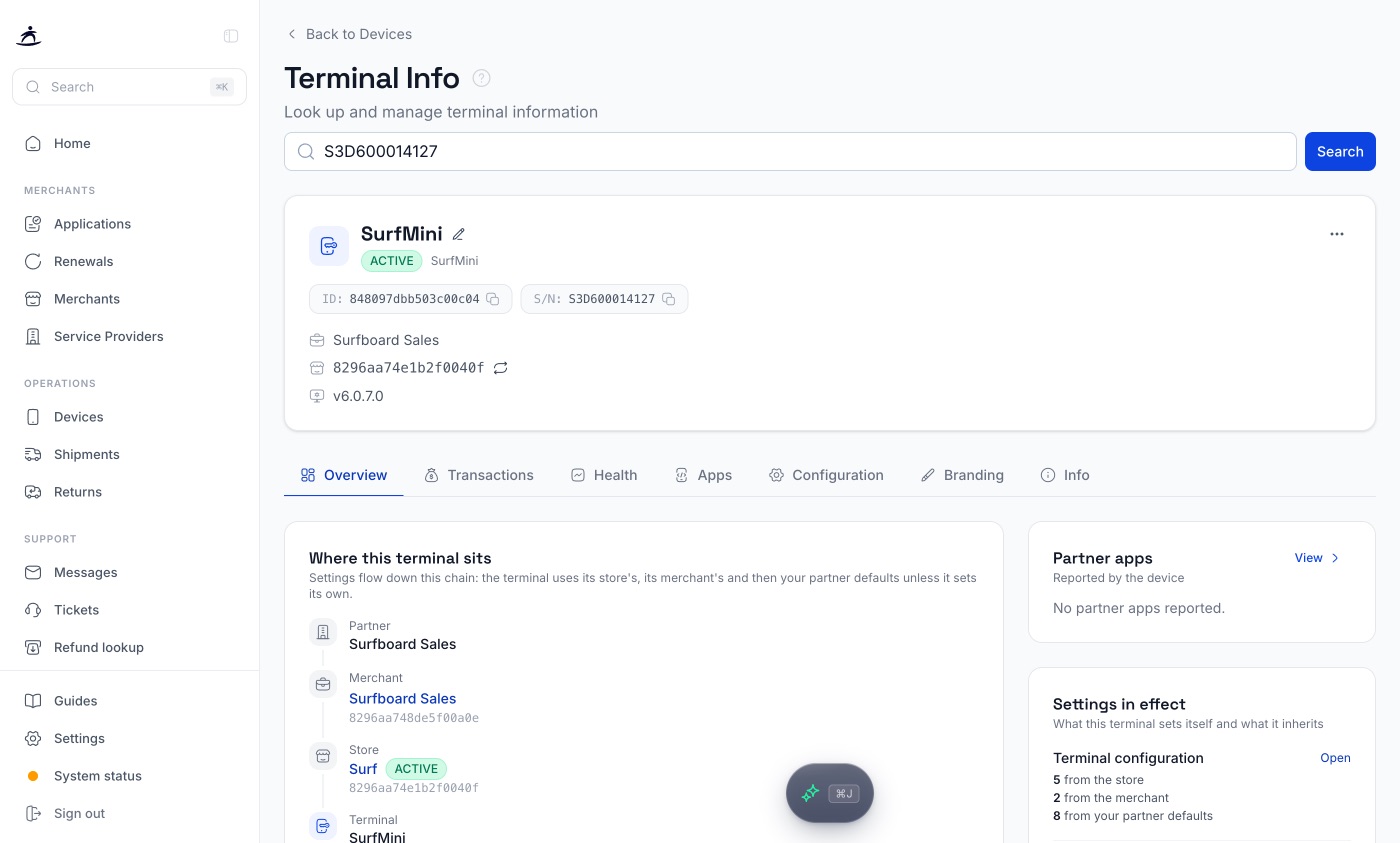
Task: Click Open for Terminal configuration
Action: [x=1335, y=758]
